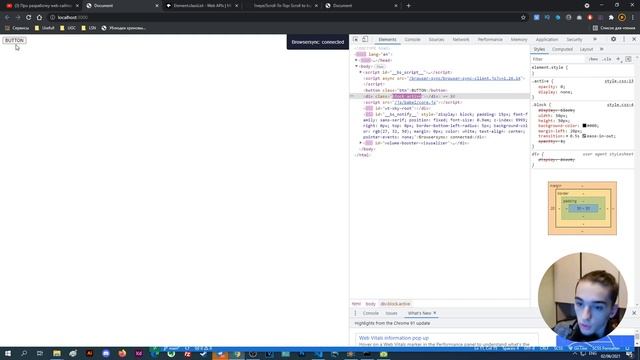Switch to the Console tab in DevTools
The width and height of the screenshot is (640, 360).
(x=412, y=40)
